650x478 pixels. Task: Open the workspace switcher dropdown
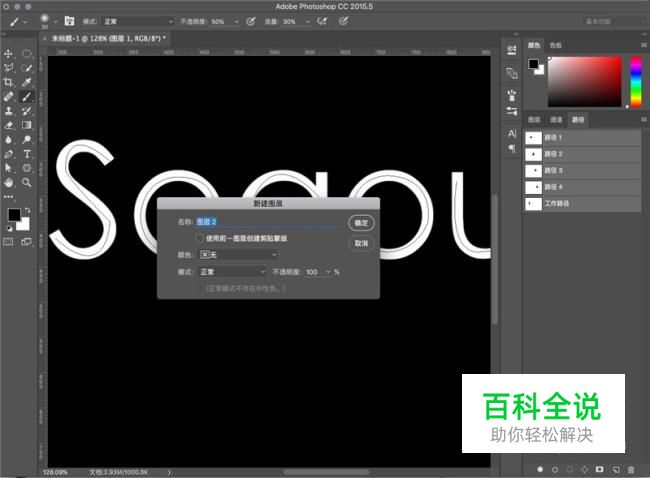[614, 21]
